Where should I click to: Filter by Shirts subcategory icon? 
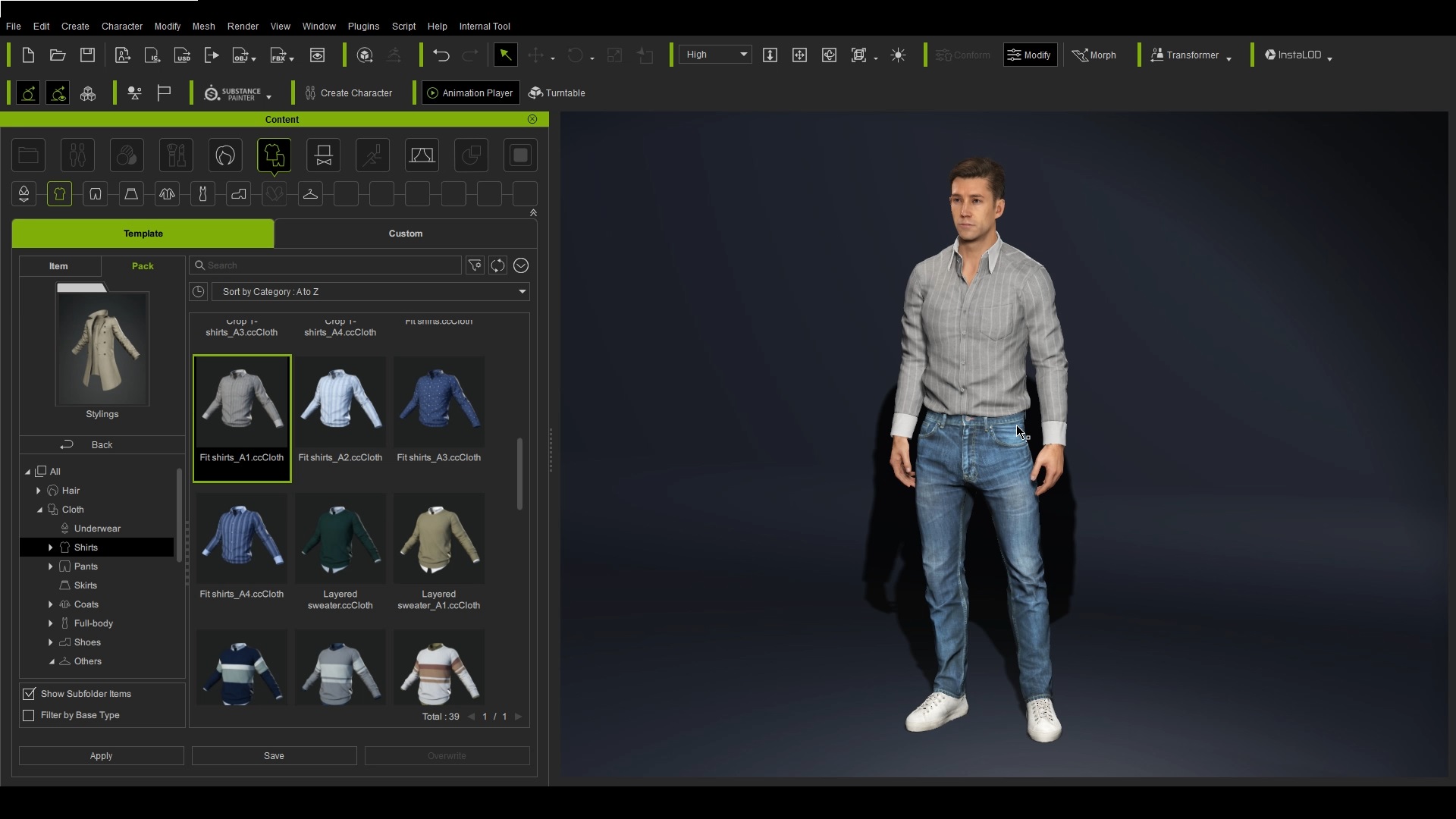pos(59,194)
